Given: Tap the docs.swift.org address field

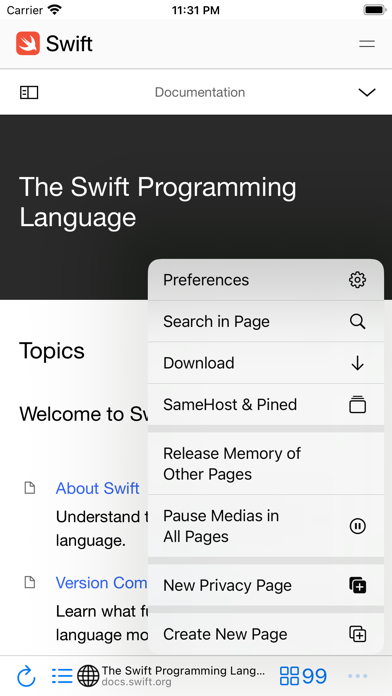Looking at the screenshot, I should click(x=183, y=676).
